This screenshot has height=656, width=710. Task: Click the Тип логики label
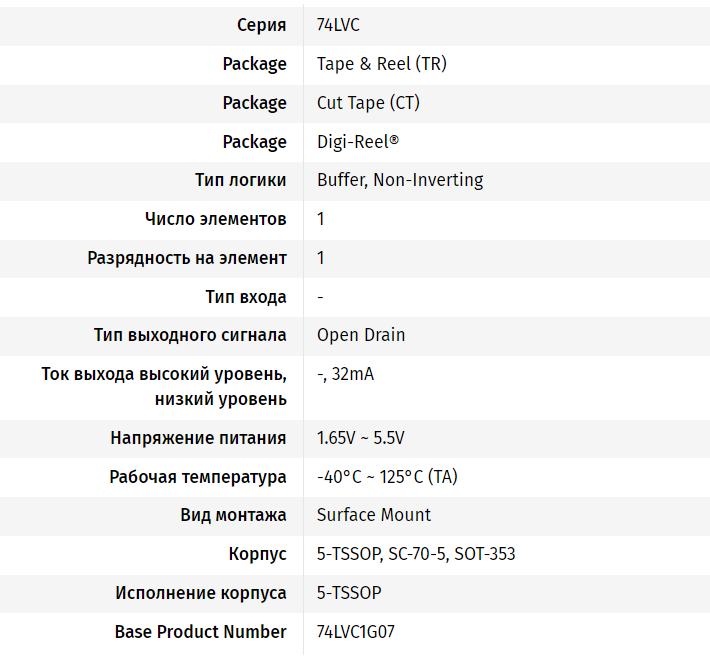[x=241, y=180]
